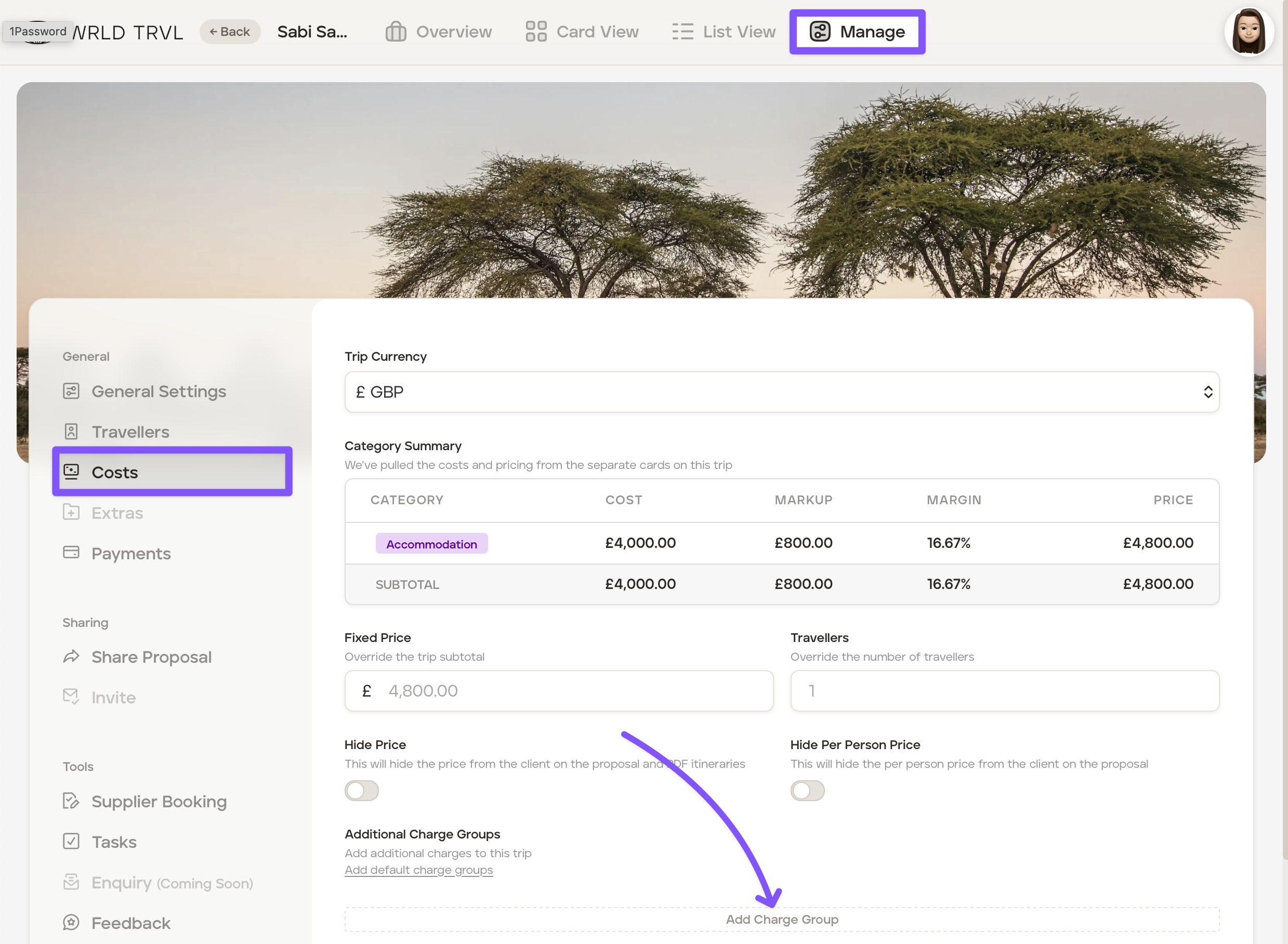Click the currency dropdown chevron arrows
The height and width of the screenshot is (944, 1288).
(1207, 392)
